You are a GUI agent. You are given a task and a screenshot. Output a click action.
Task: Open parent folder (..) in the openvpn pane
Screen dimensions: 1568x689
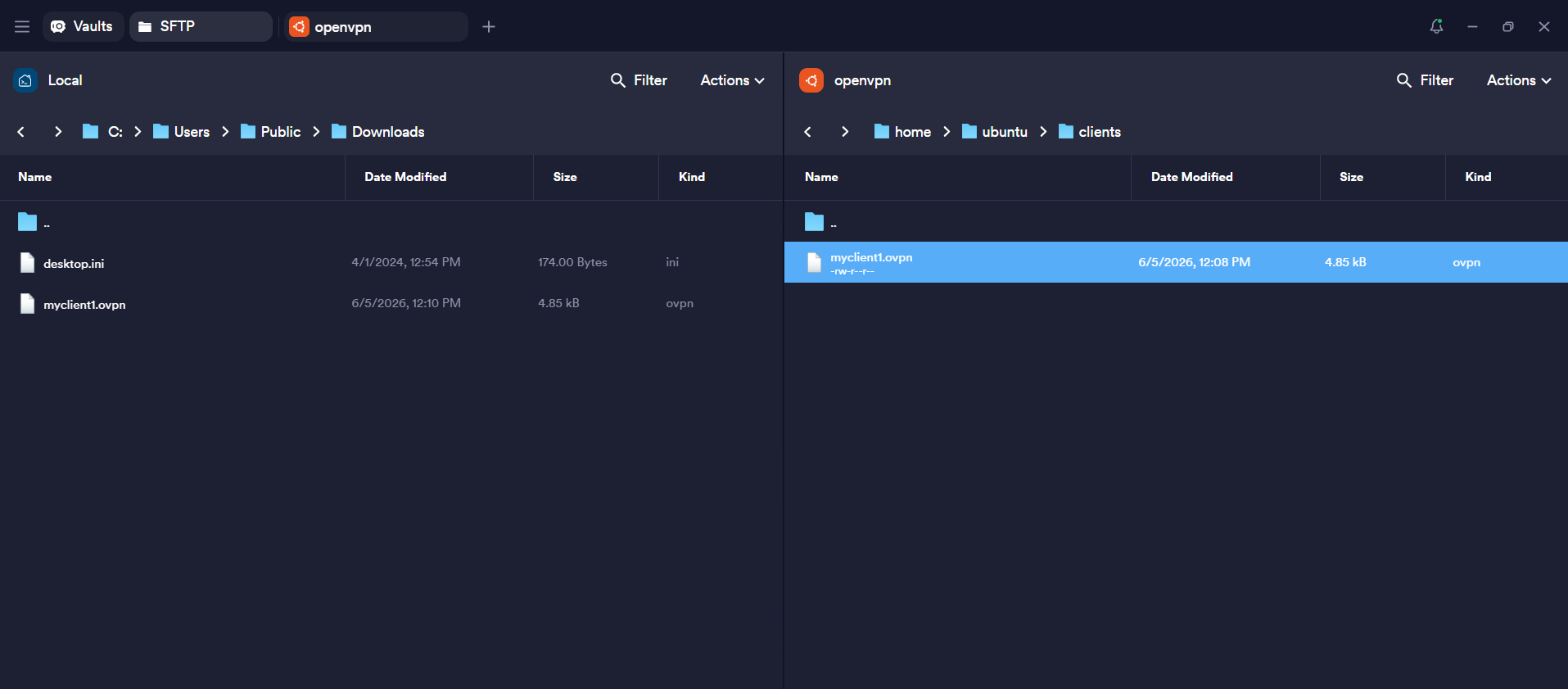pyautogui.click(x=1176, y=221)
